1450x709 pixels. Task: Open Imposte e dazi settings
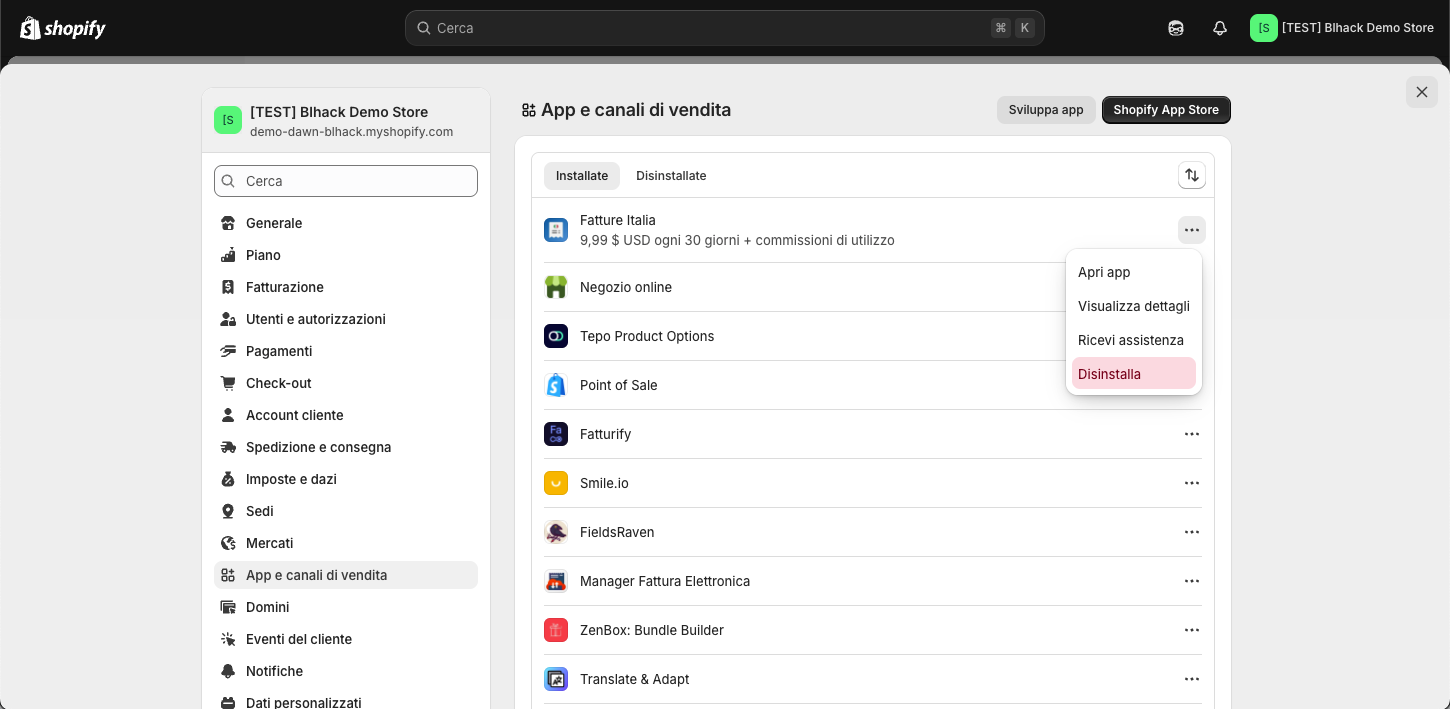click(x=346, y=479)
